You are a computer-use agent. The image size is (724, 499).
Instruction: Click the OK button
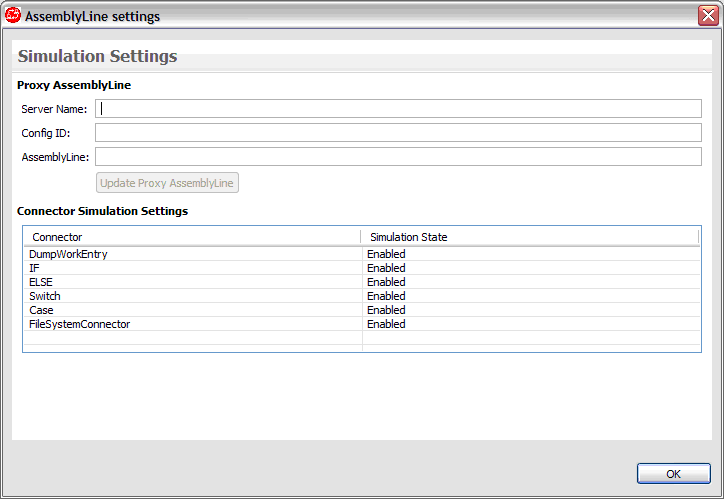674,474
